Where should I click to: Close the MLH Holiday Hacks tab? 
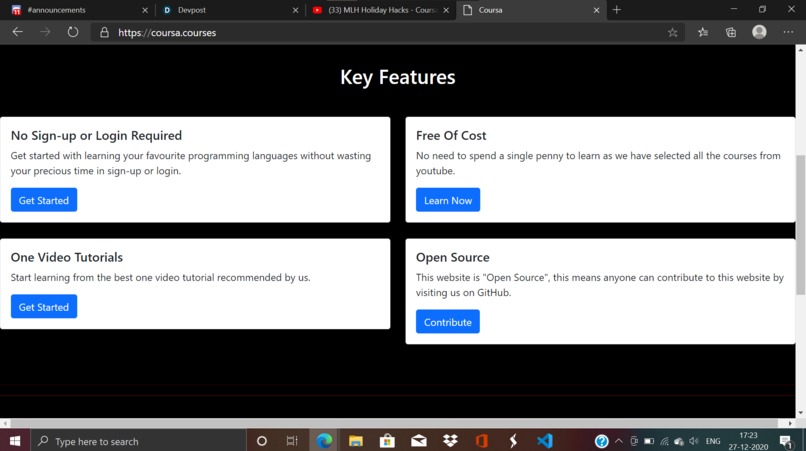click(446, 10)
